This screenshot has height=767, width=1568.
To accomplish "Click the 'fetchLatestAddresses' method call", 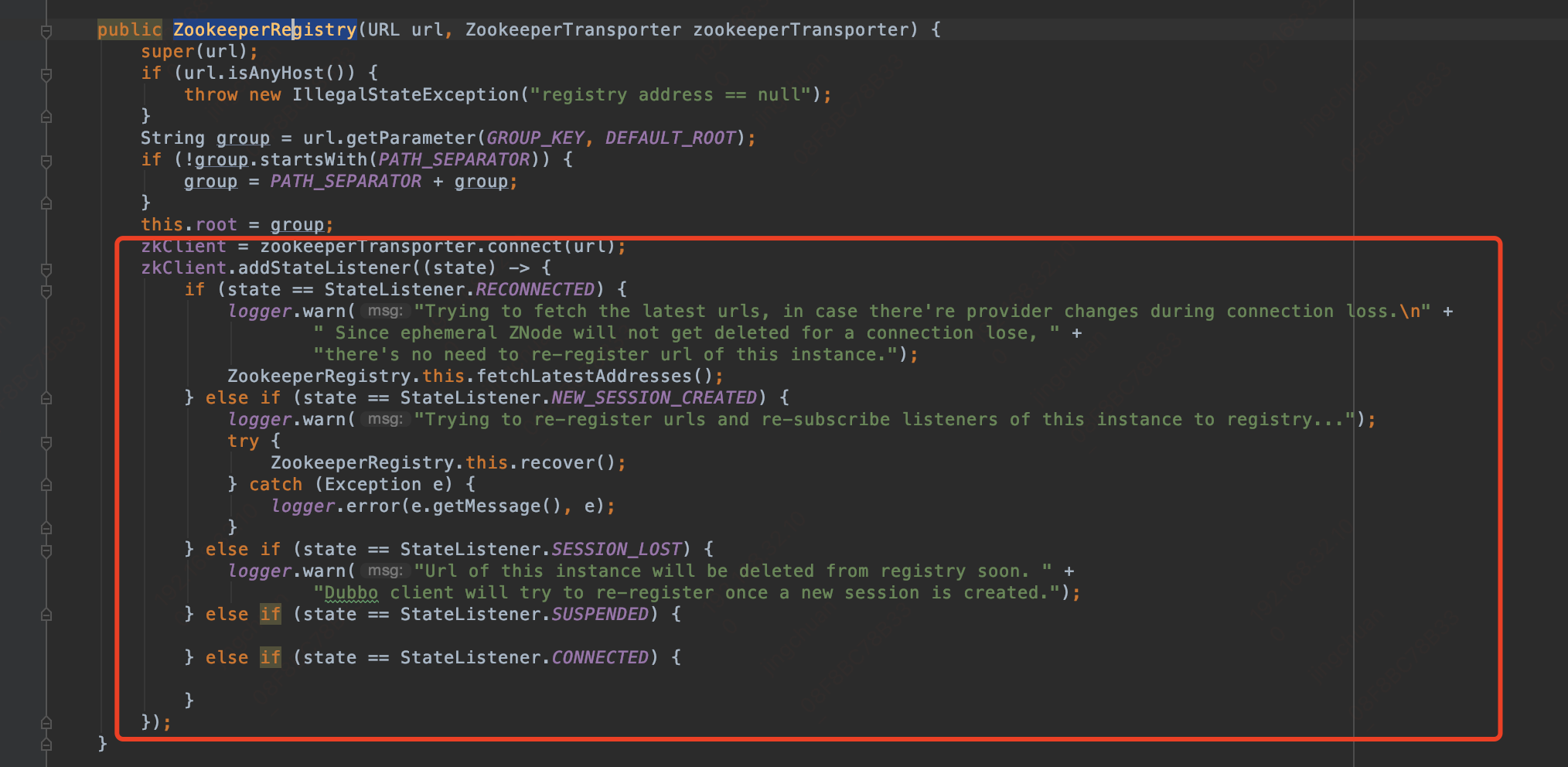I will [585, 376].
